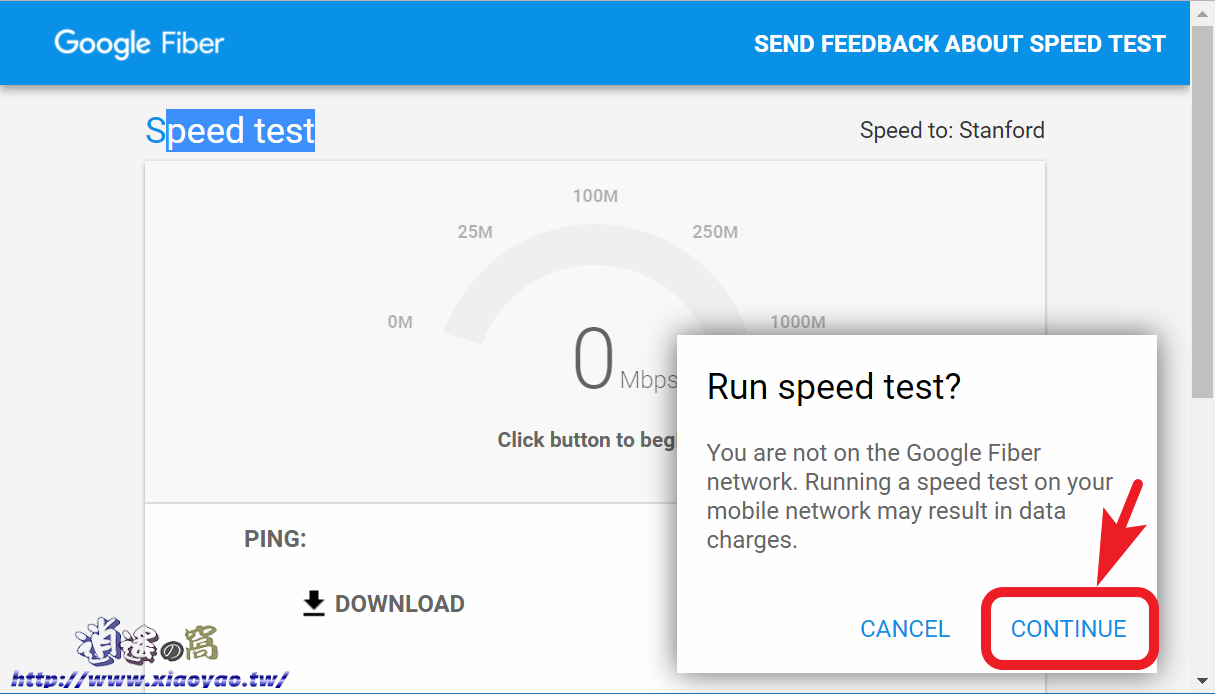Click the scrollbar down arrow
This screenshot has width=1215, height=694.
click(1203, 682)
